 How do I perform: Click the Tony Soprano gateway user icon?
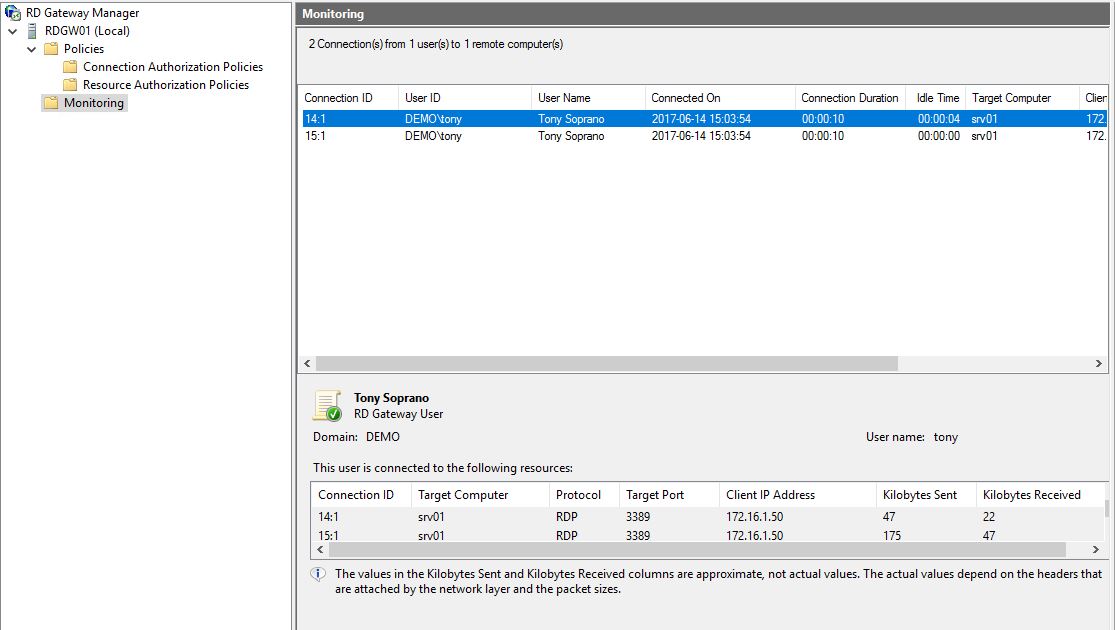[327, 406]
